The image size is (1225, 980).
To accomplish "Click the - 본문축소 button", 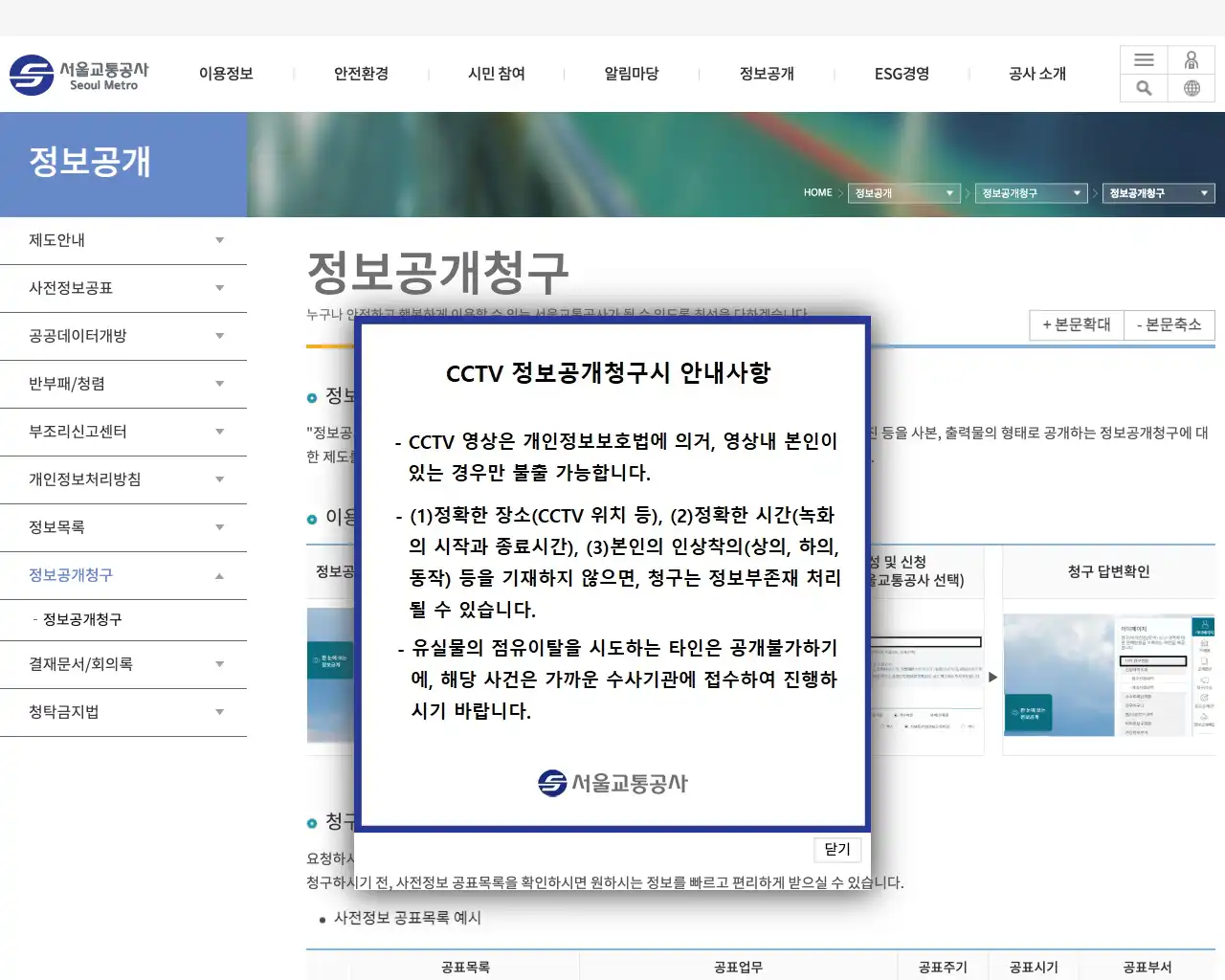I will (1169, 324).
